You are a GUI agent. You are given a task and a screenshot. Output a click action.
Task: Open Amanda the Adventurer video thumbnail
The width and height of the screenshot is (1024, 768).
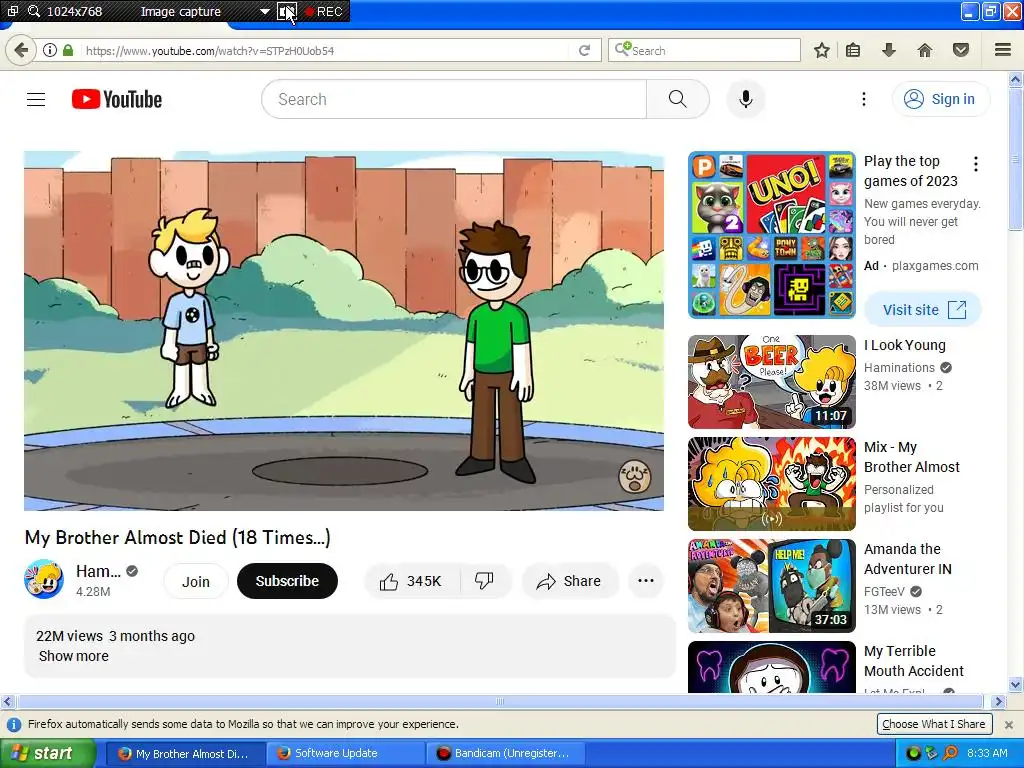[771, 586]
